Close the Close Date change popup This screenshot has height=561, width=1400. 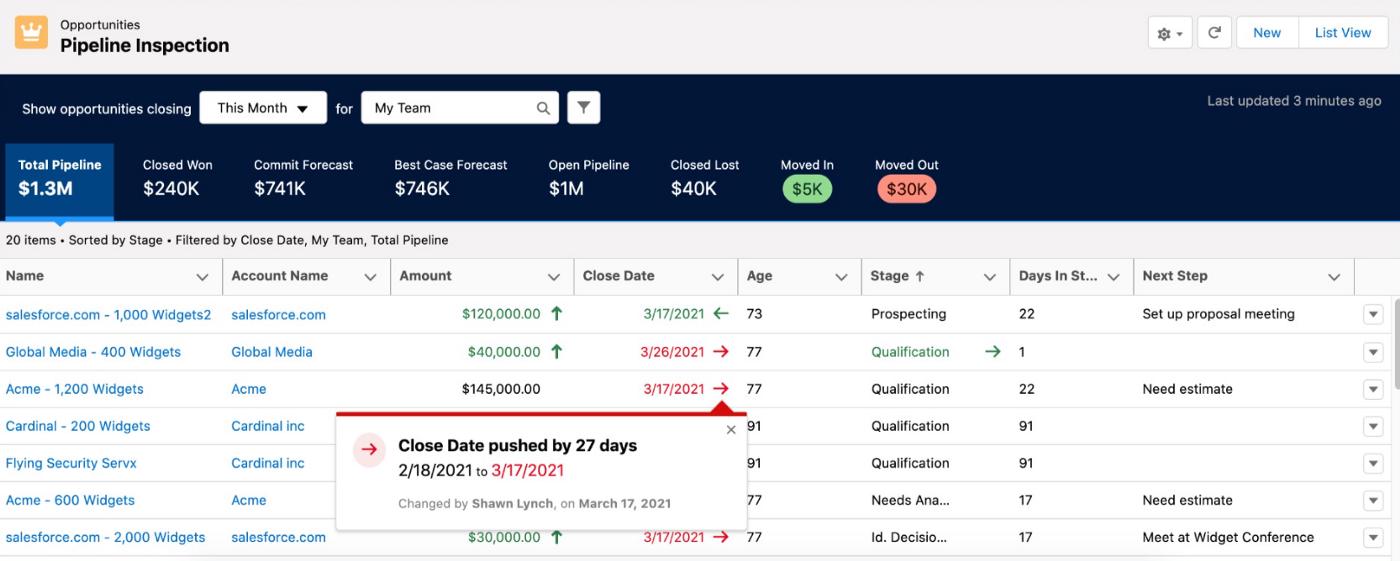tap(731, 430)
